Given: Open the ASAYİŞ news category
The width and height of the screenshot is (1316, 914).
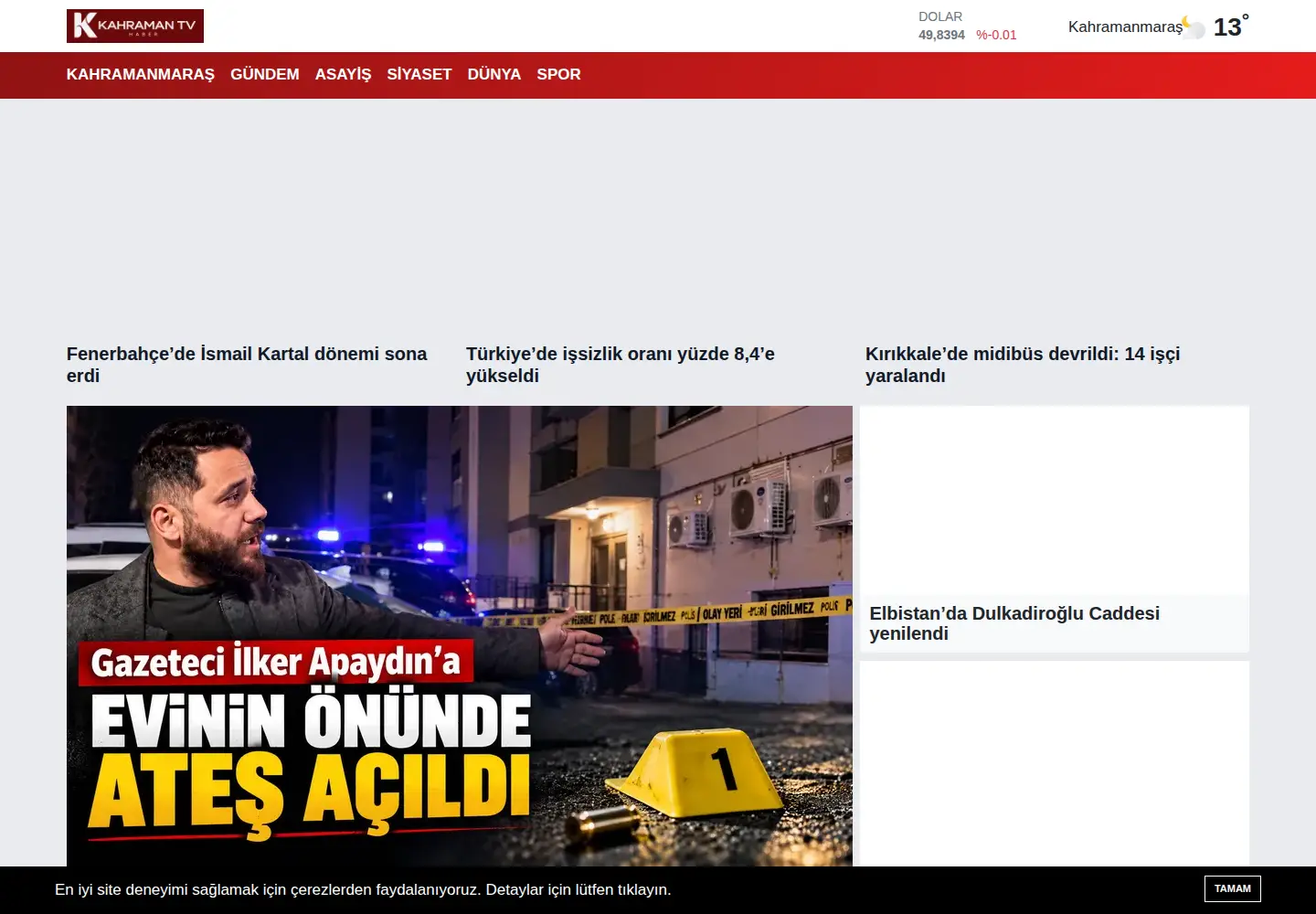Looking at the screenshot, I should [343, 75].
